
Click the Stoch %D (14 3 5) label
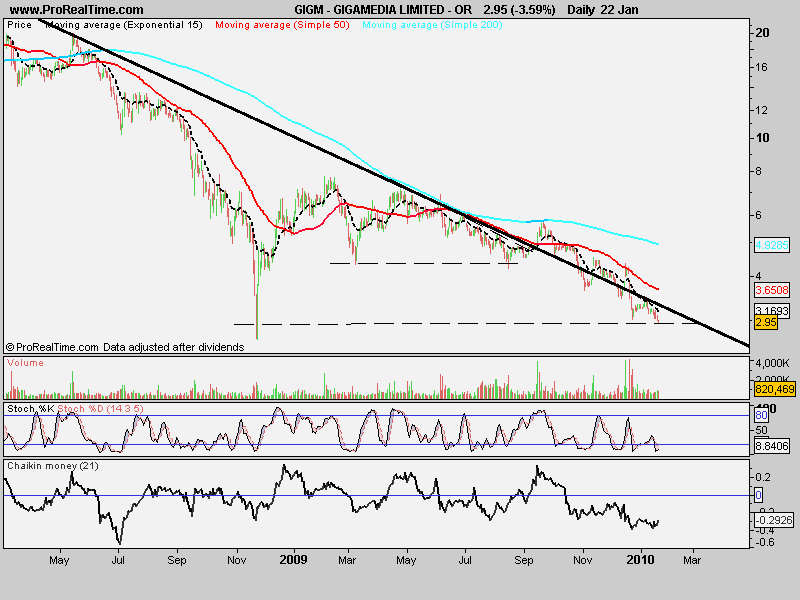pos(101,409)
